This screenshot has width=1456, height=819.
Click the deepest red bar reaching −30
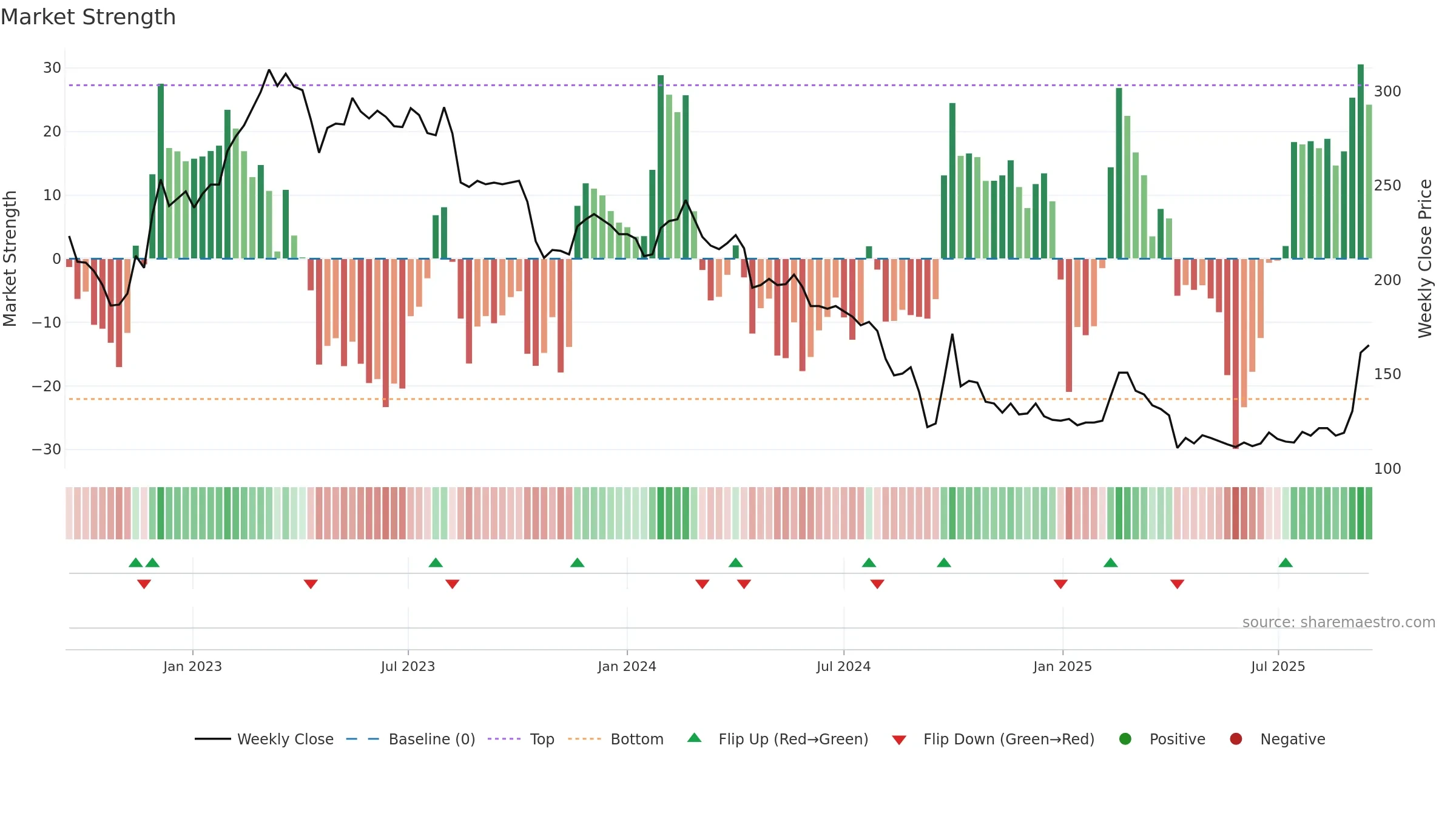(1236, 354)
